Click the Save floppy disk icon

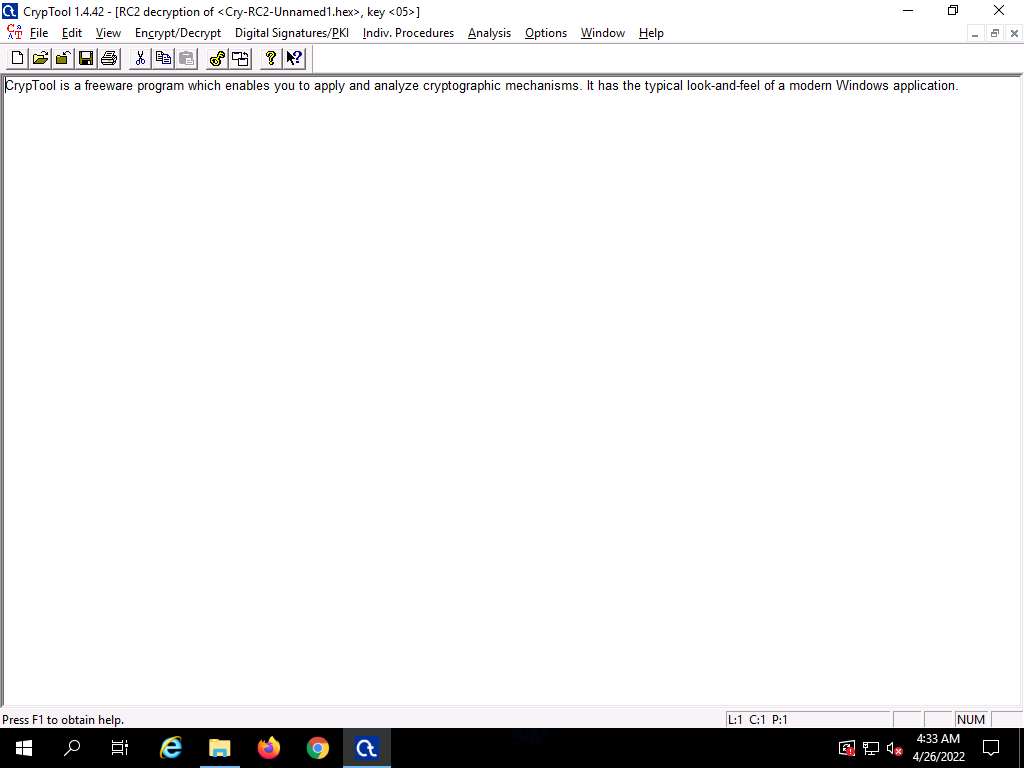pos(86,58)
